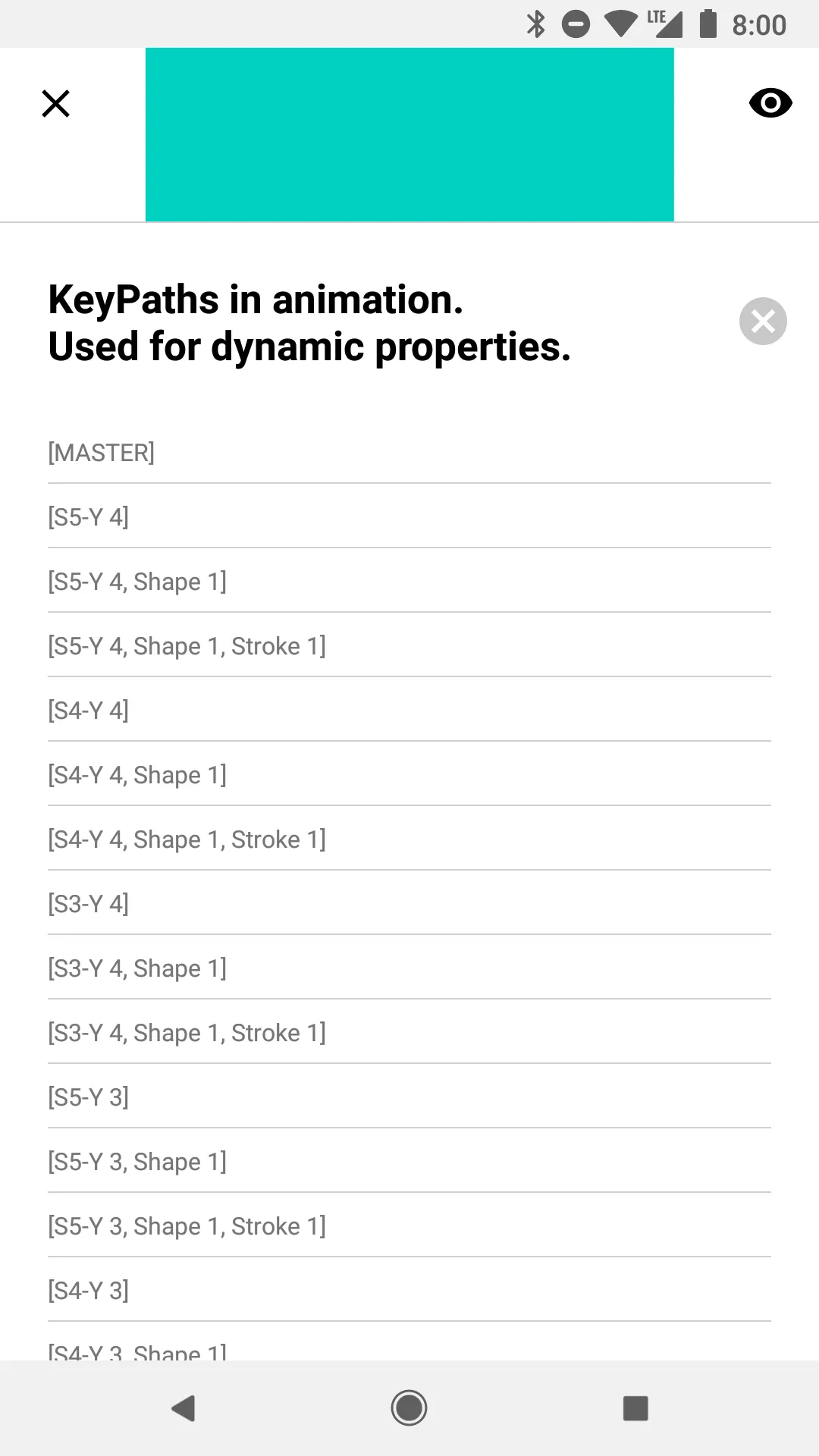Toggle the eye visibility icon
The image size is (819, 1456).
pyautogui.click(x=770, y=102)
